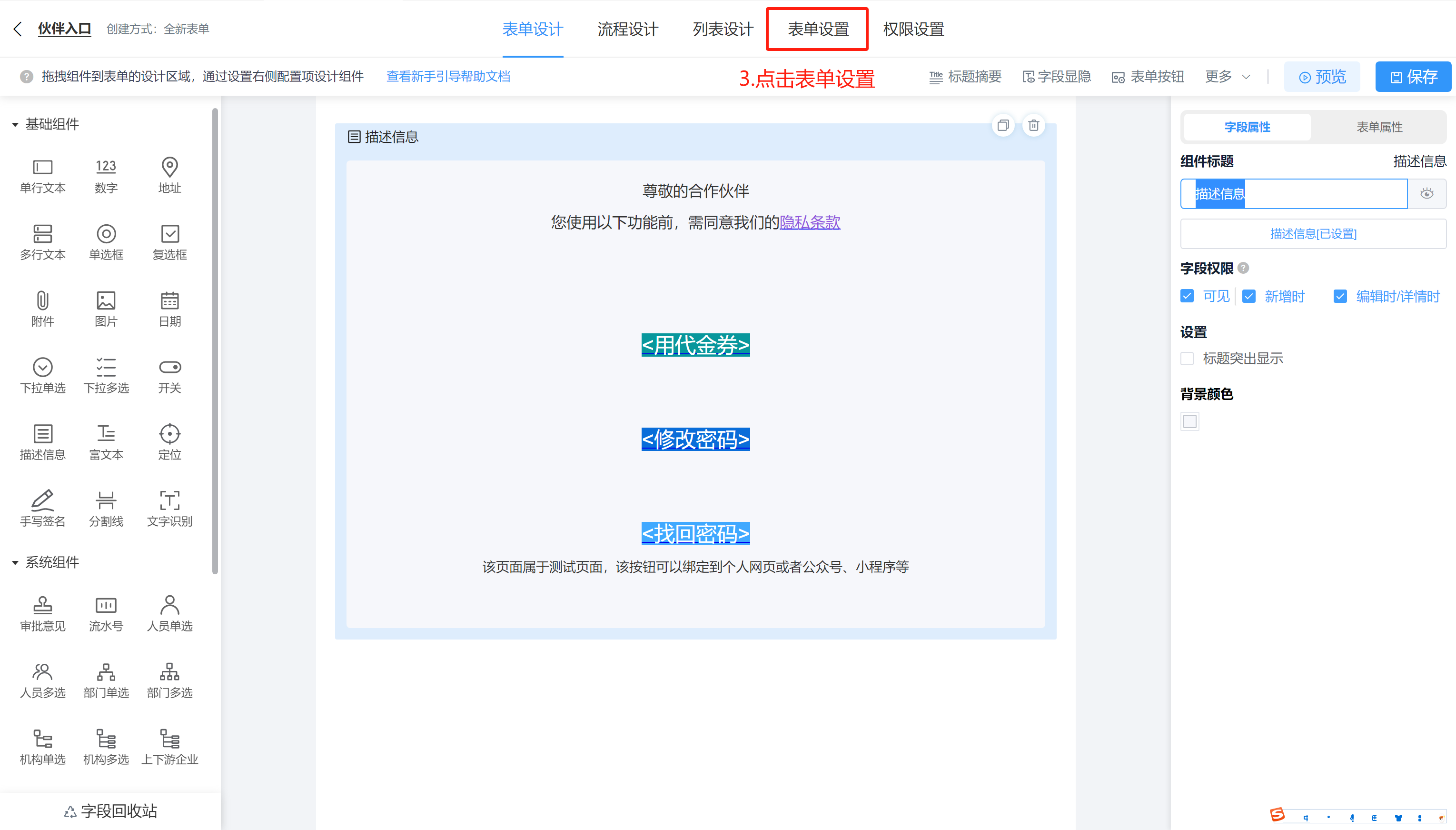This screenshot has width=1456, height=830.
Task: Click the 背景颜色 color swatch
Action: click(1190, 421)
